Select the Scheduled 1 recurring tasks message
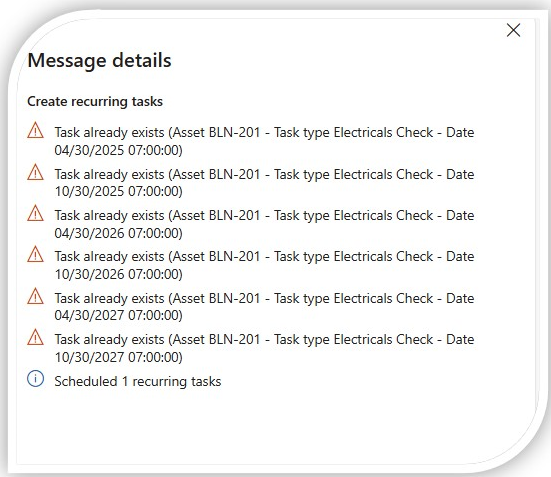 138,381
